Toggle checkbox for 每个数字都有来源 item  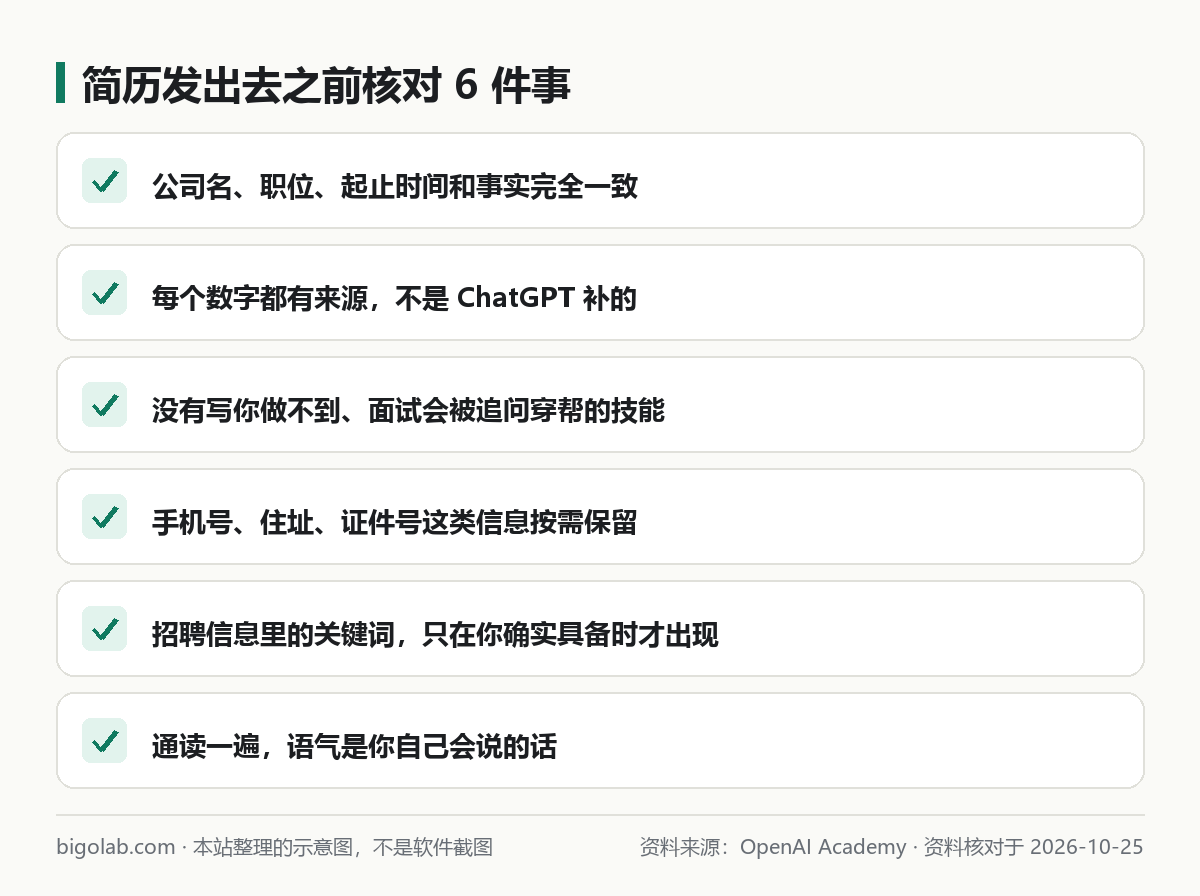104,293
